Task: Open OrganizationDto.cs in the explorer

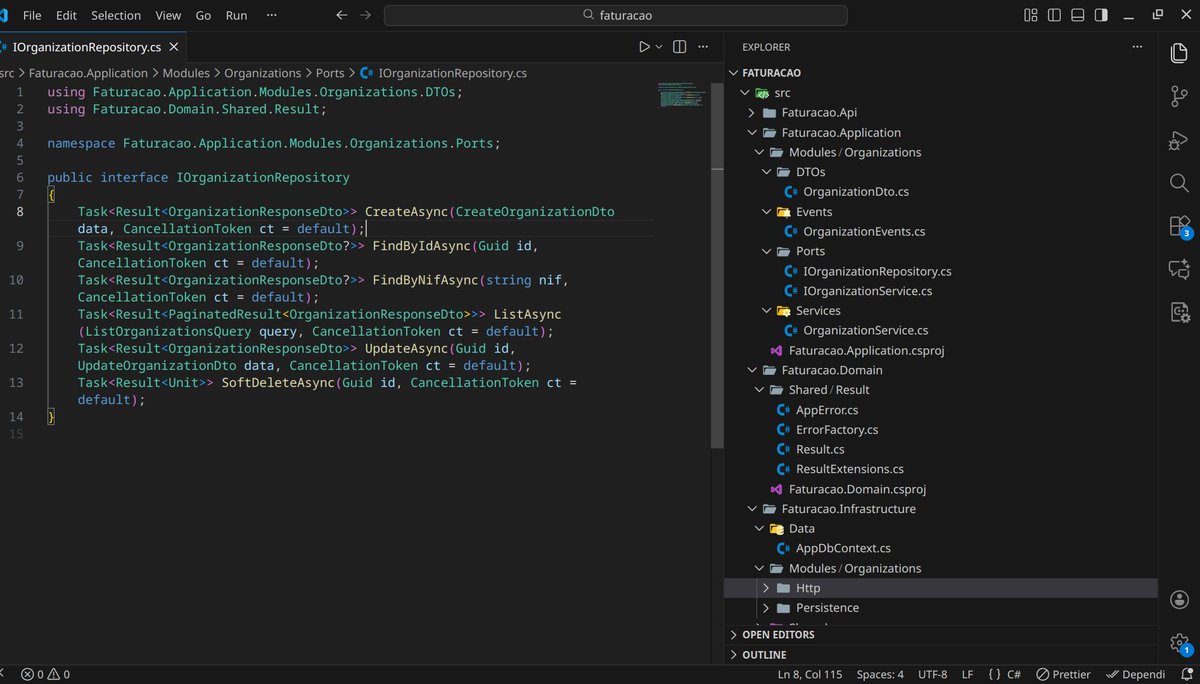Action: point(856,192)
